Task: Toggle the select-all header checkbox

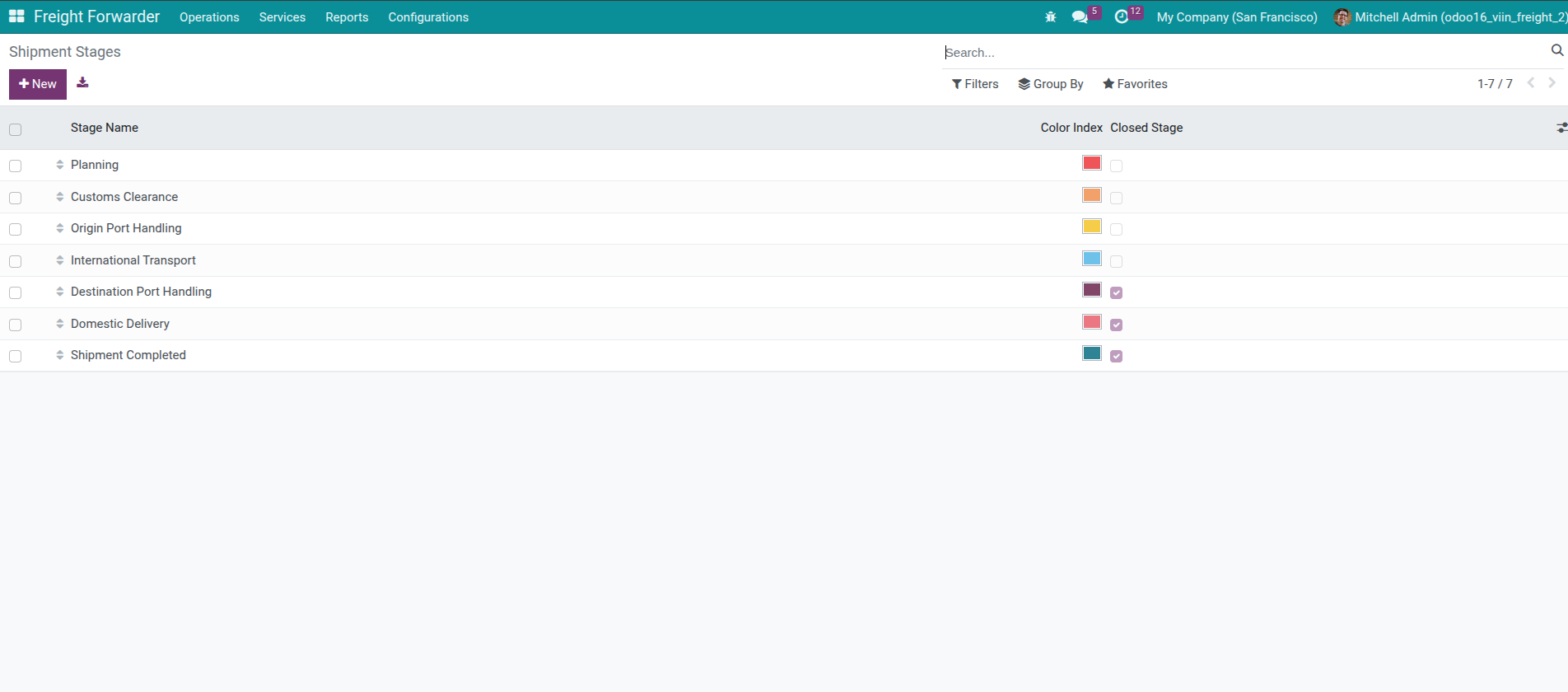Action: tap(15, 129)
